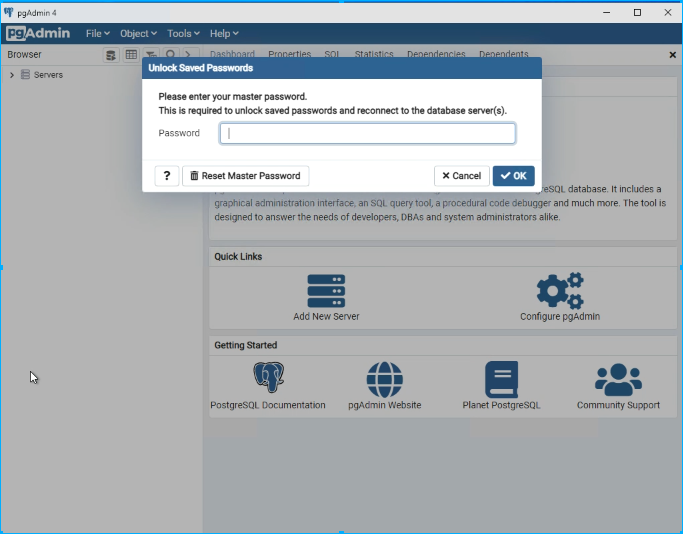Click the View Data table icon
The height and width of the screenshot is (534, 683).
(x=131, y=55)
